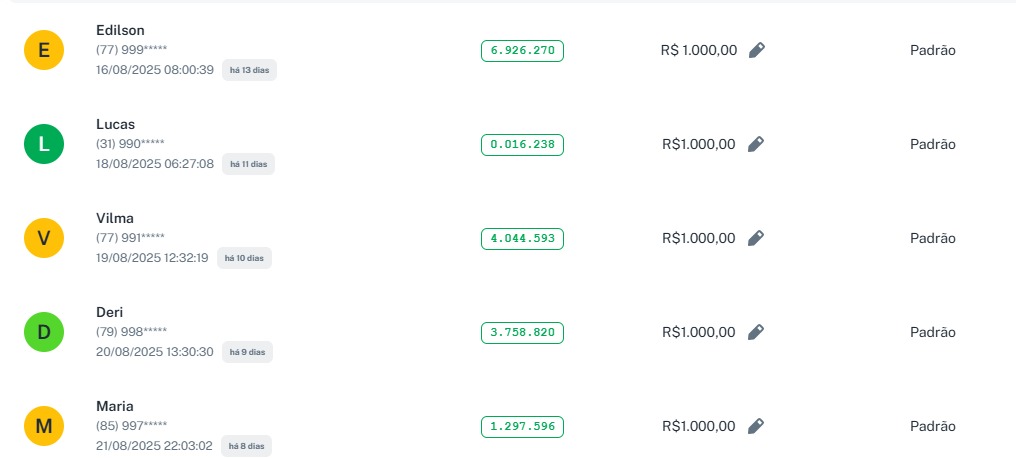This screenshot has height=458, width=1016.
Task: Click the code badge 3.758.820
Action: pyautogui.click(x=522, y=332)
